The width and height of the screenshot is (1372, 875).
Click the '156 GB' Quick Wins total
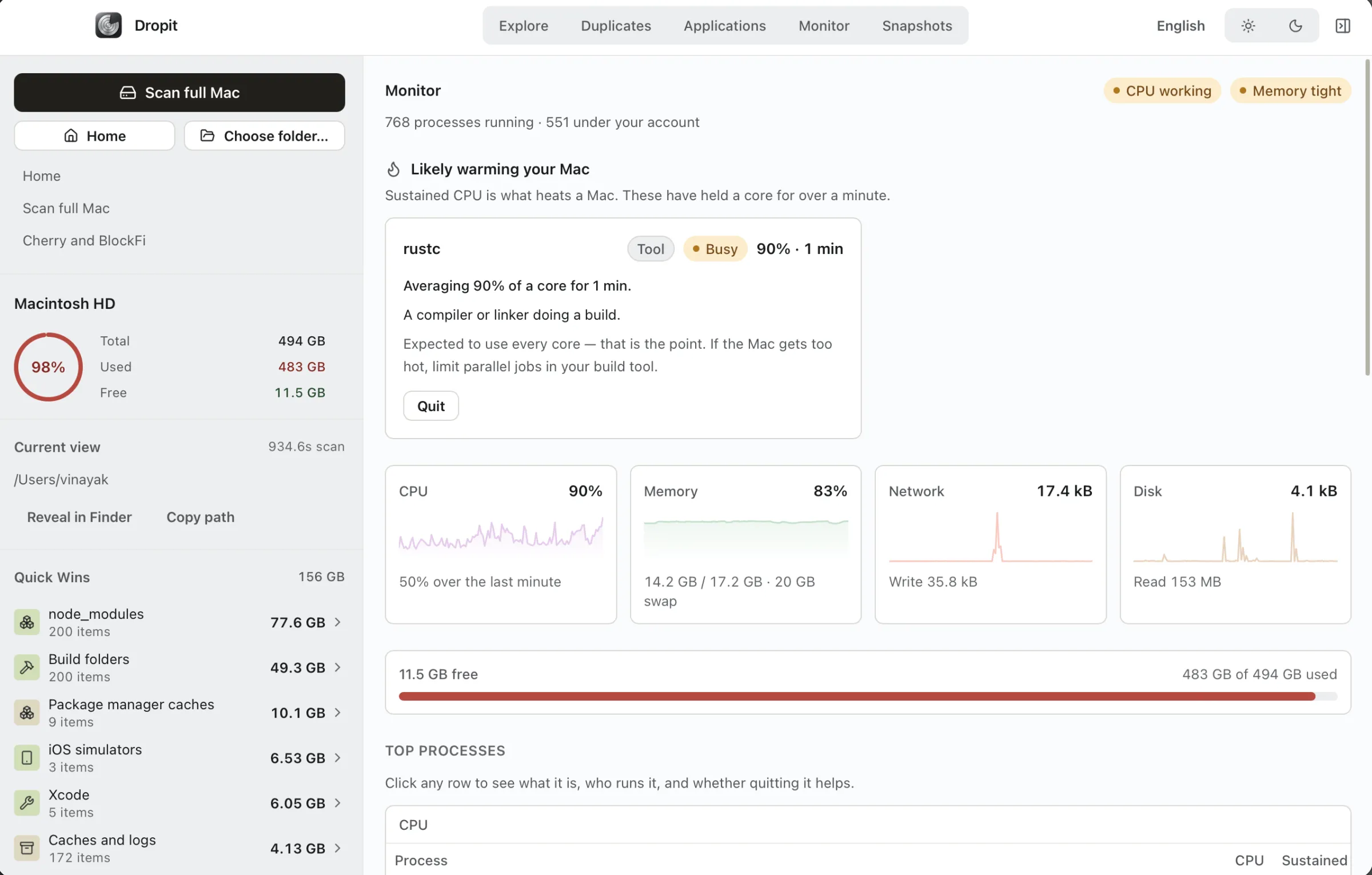[x=321, y=577]
